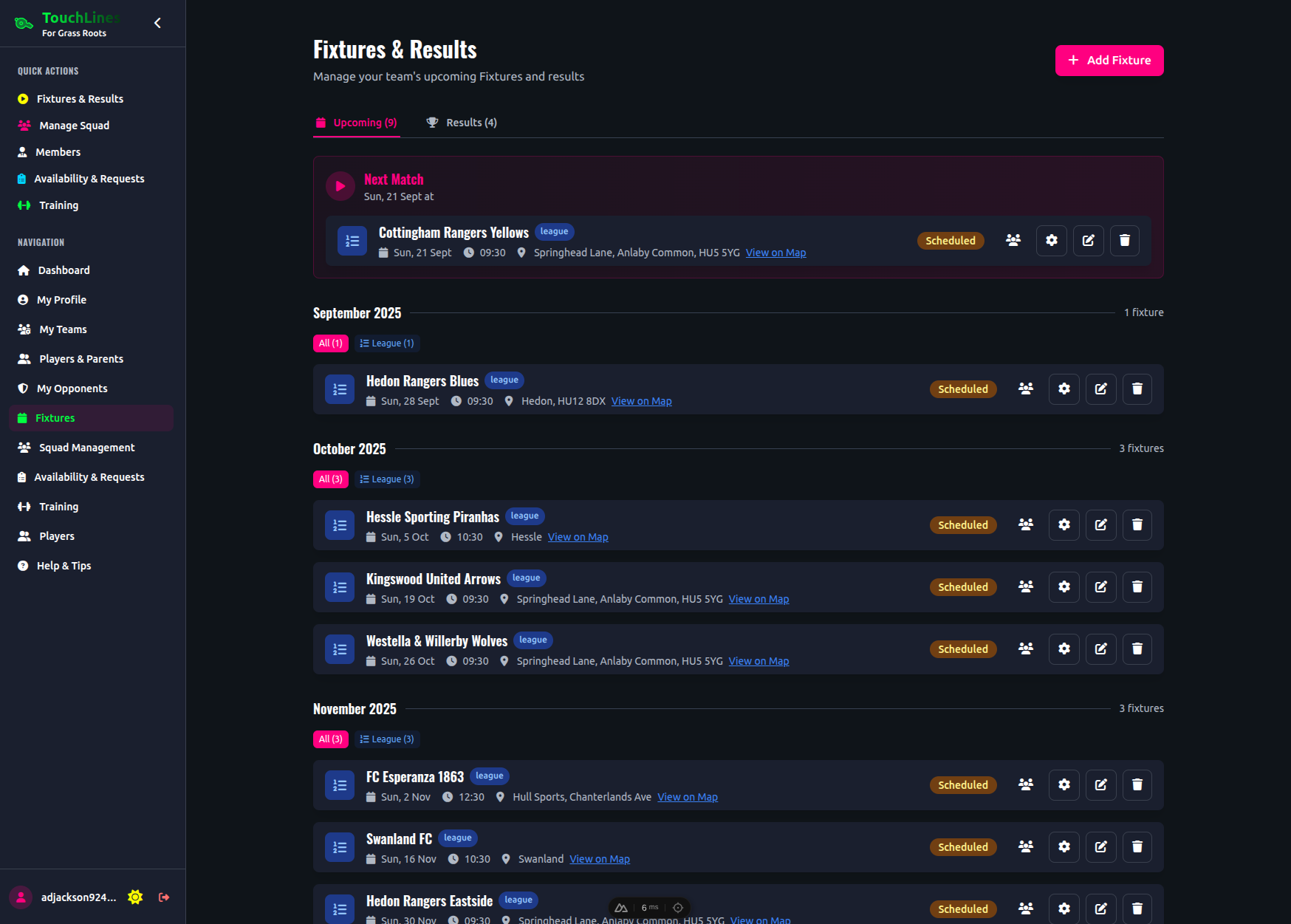1291x924 pixels.
Task: Click the TouchLines logo icon
Action: [23, 23]
